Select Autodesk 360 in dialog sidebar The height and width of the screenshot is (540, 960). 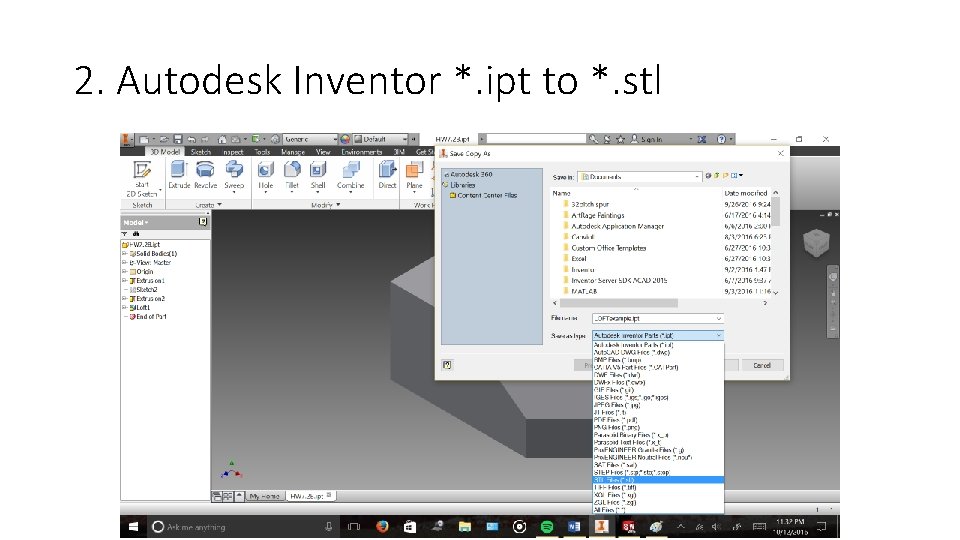click(x=471, y=174)
